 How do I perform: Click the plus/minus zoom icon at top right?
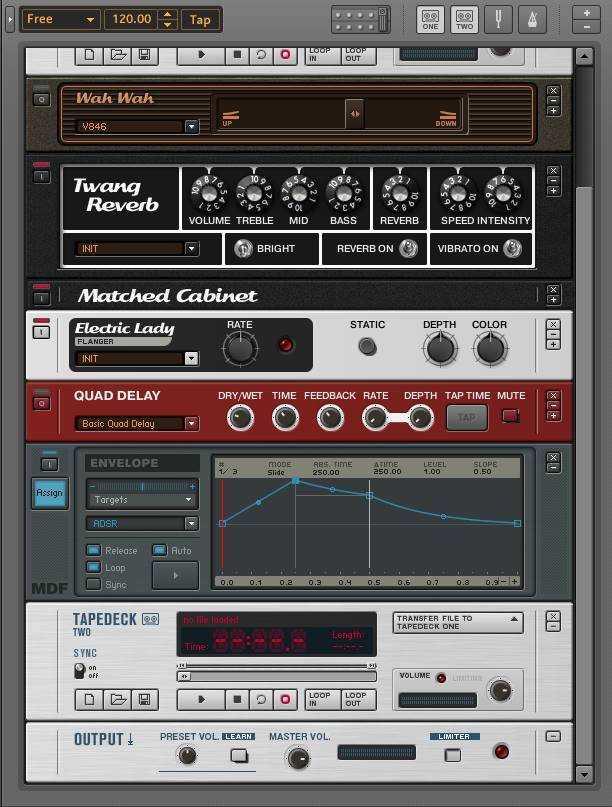(x=586, y=20)
